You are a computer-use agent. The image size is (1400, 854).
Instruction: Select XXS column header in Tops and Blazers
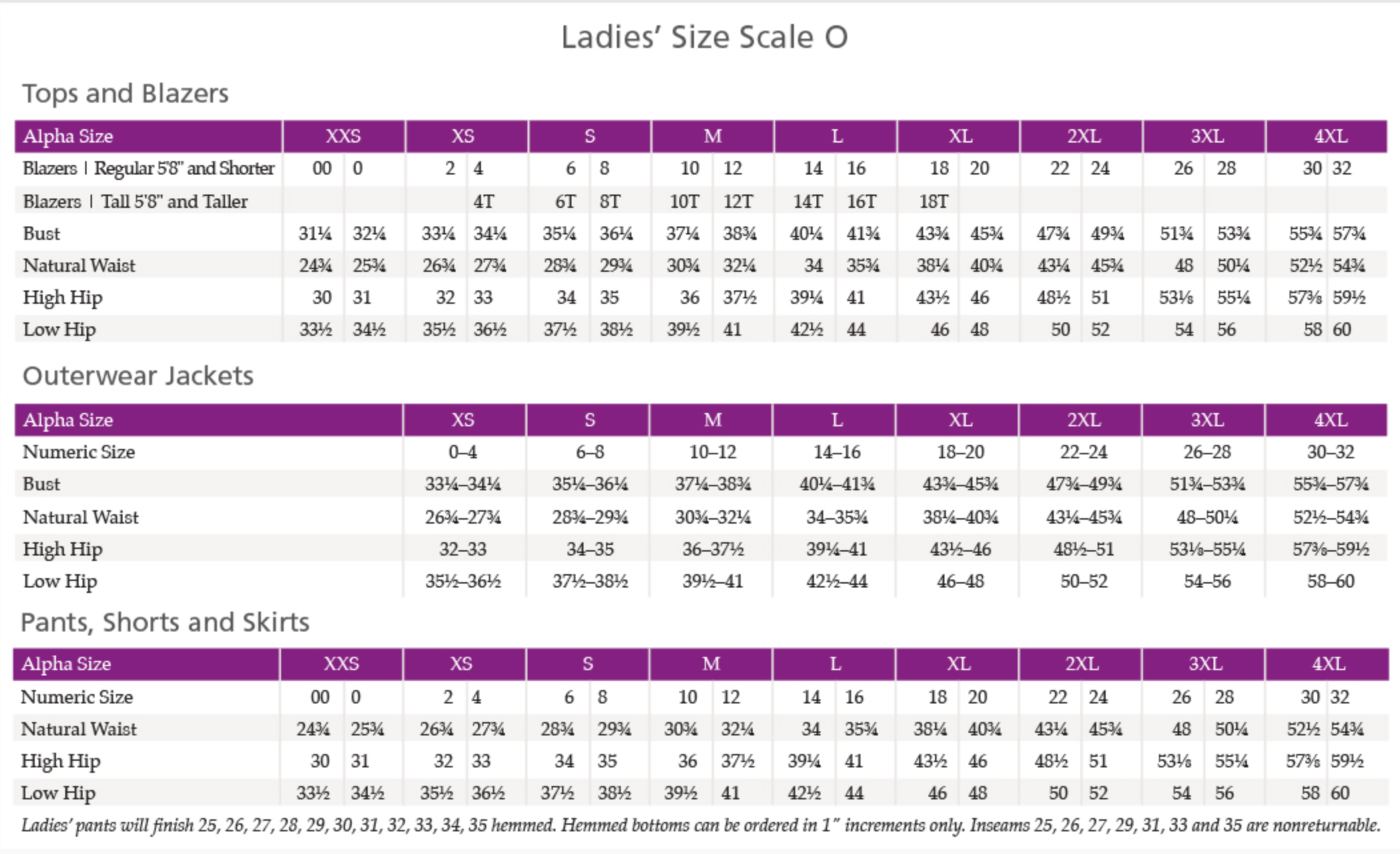click(343, 137)
